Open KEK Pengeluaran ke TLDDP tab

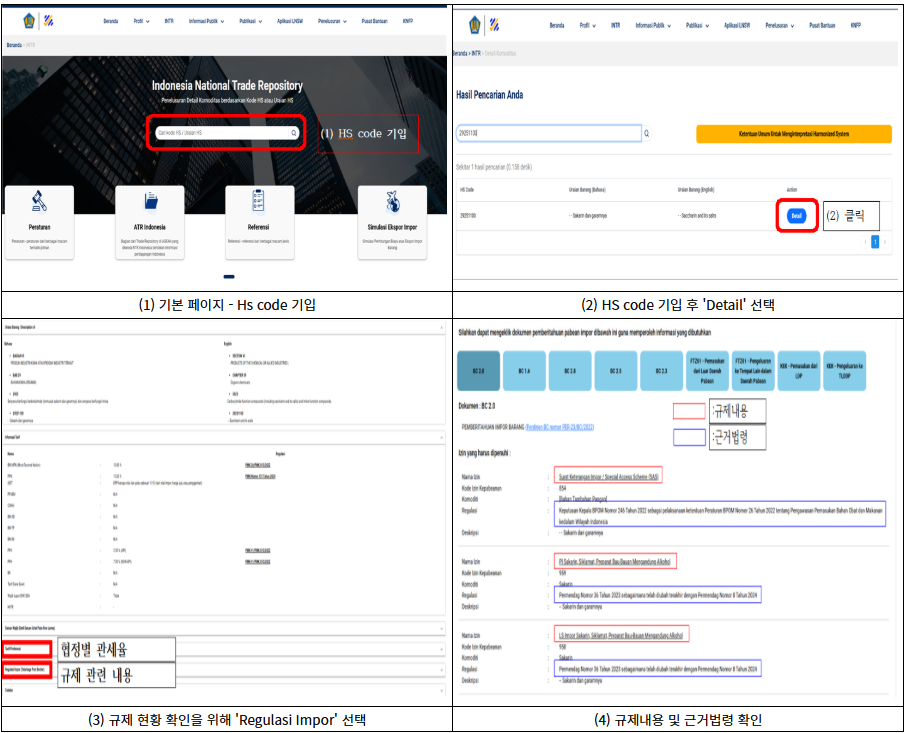[x=844, y=370]
